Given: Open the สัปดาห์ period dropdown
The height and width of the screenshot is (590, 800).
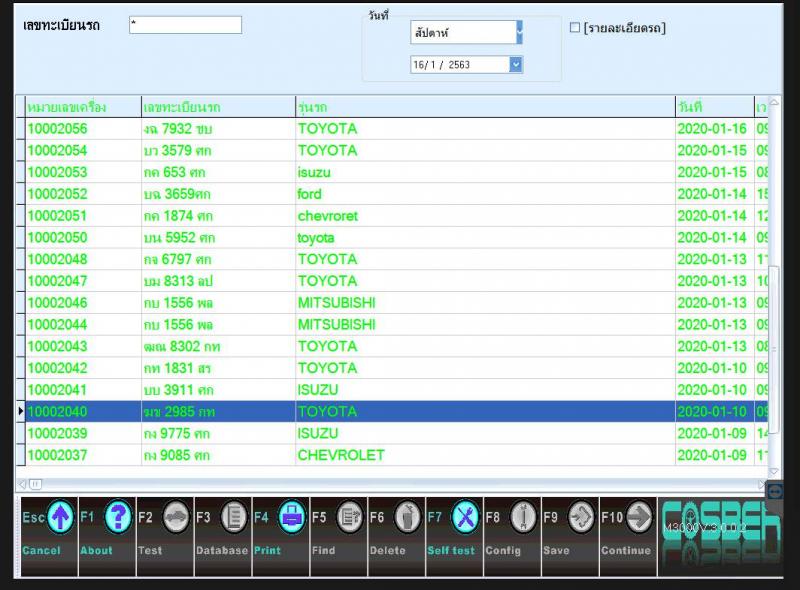Looking at the screenshot, I should pos(519,32).
